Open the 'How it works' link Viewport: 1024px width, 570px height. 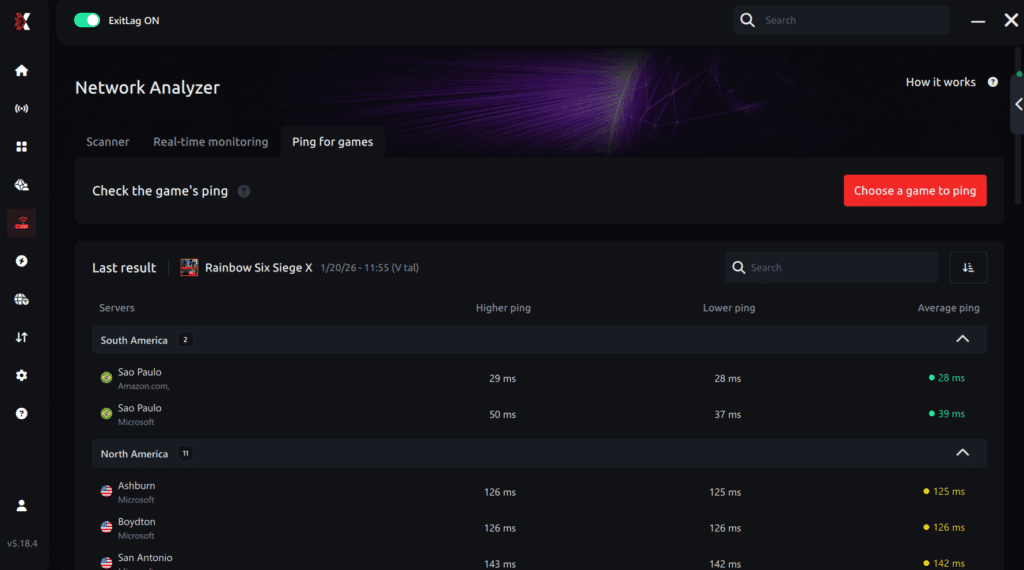[x=940, y=82]
